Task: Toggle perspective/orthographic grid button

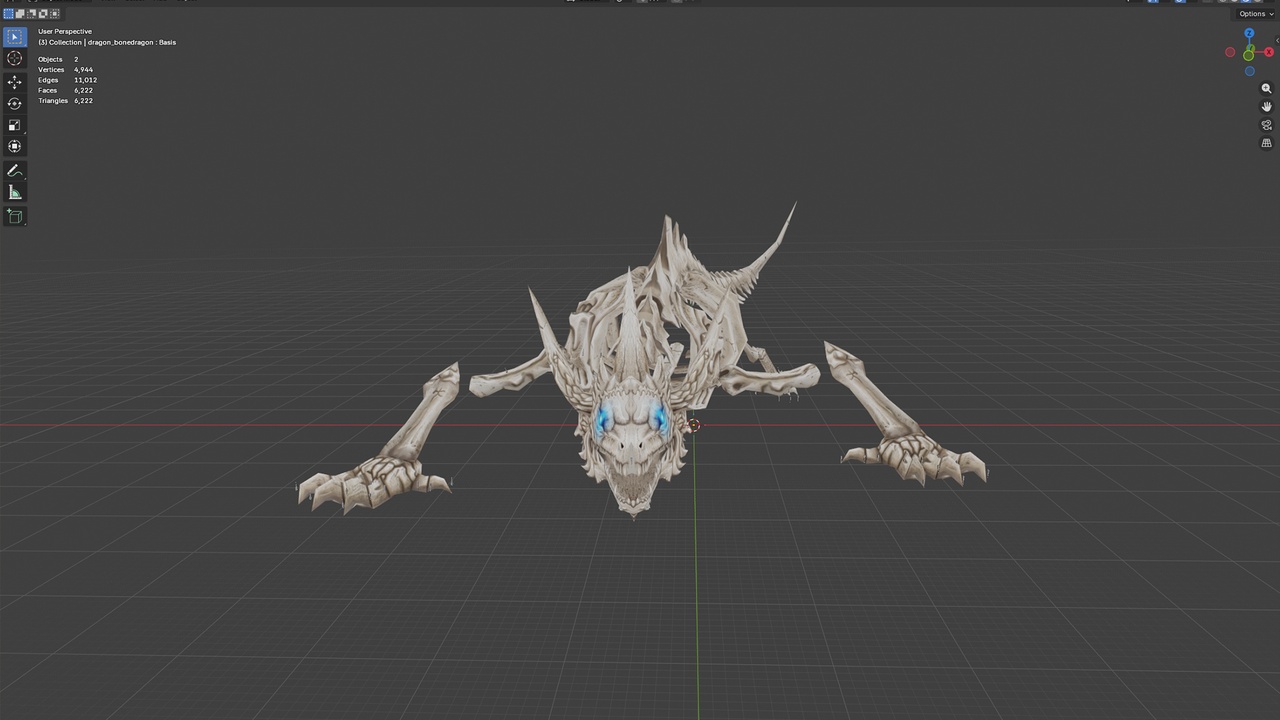Action: (x=1266, y=143)
